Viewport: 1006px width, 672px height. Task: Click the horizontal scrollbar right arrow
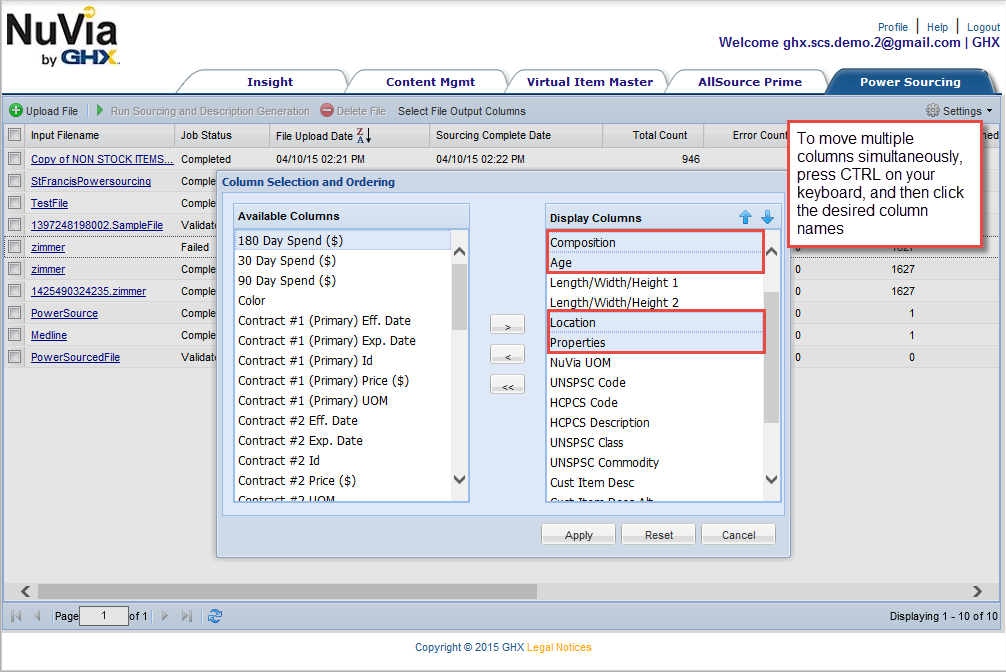pos(977,591)
